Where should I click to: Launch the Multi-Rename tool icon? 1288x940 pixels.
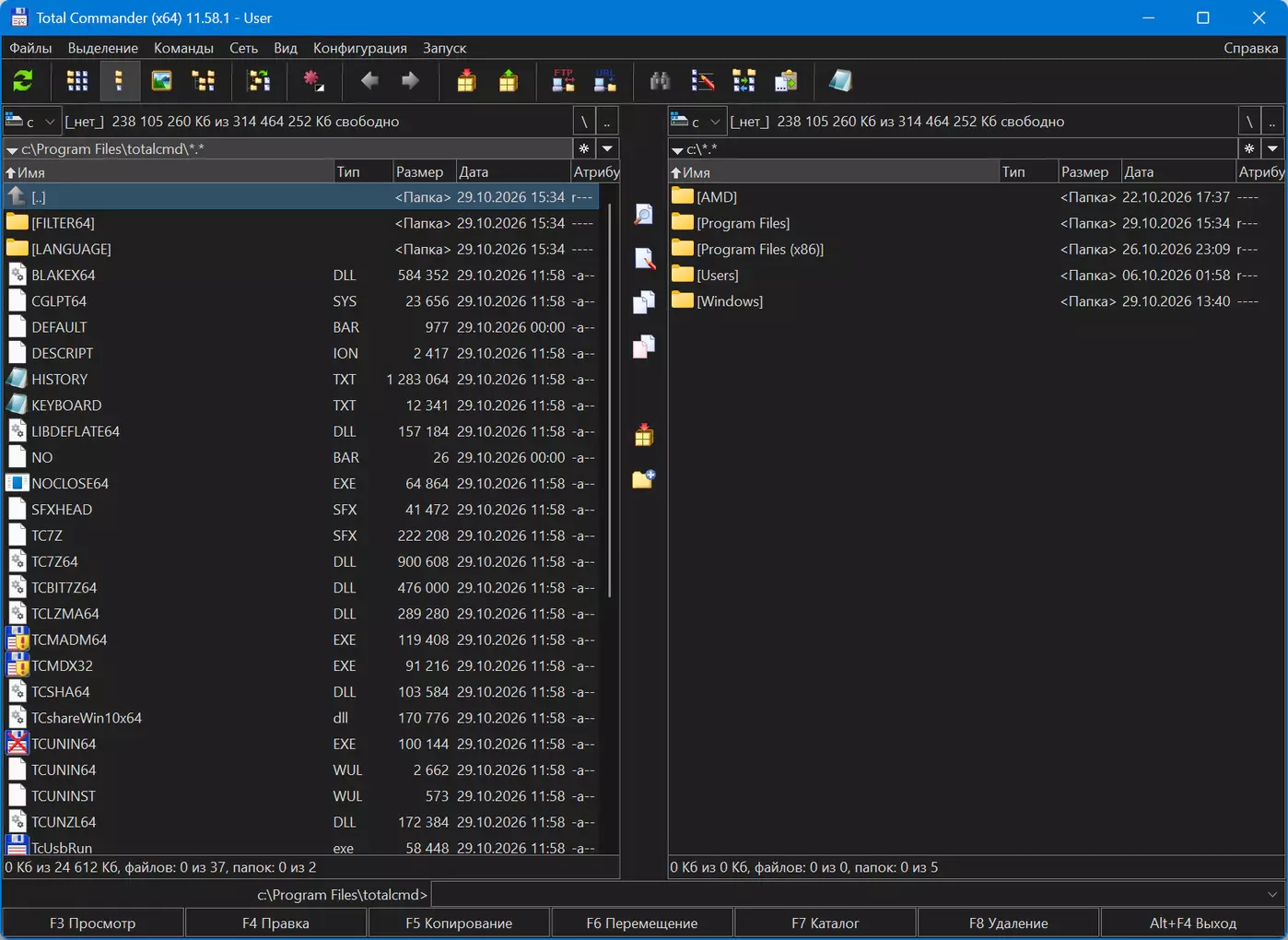[702, 81]
